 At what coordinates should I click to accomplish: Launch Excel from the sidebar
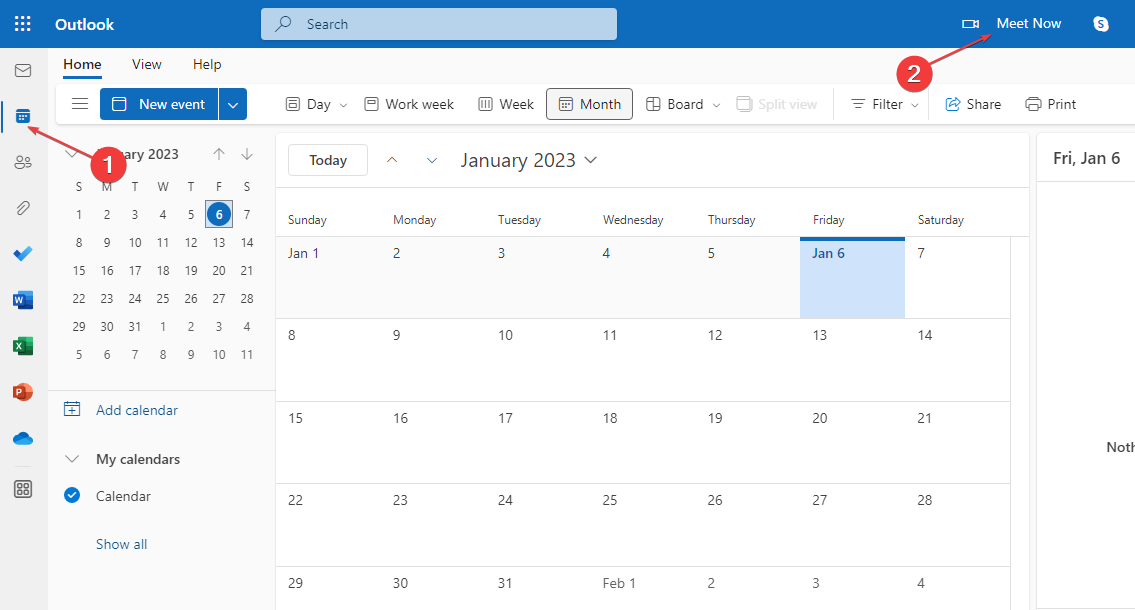[23, 346]
